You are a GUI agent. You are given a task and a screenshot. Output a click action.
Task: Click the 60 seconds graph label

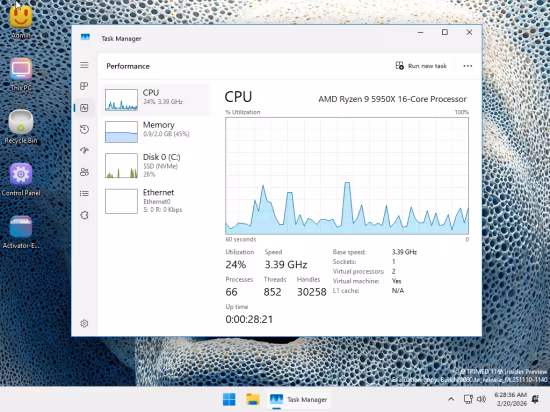(x=241, y=239)
